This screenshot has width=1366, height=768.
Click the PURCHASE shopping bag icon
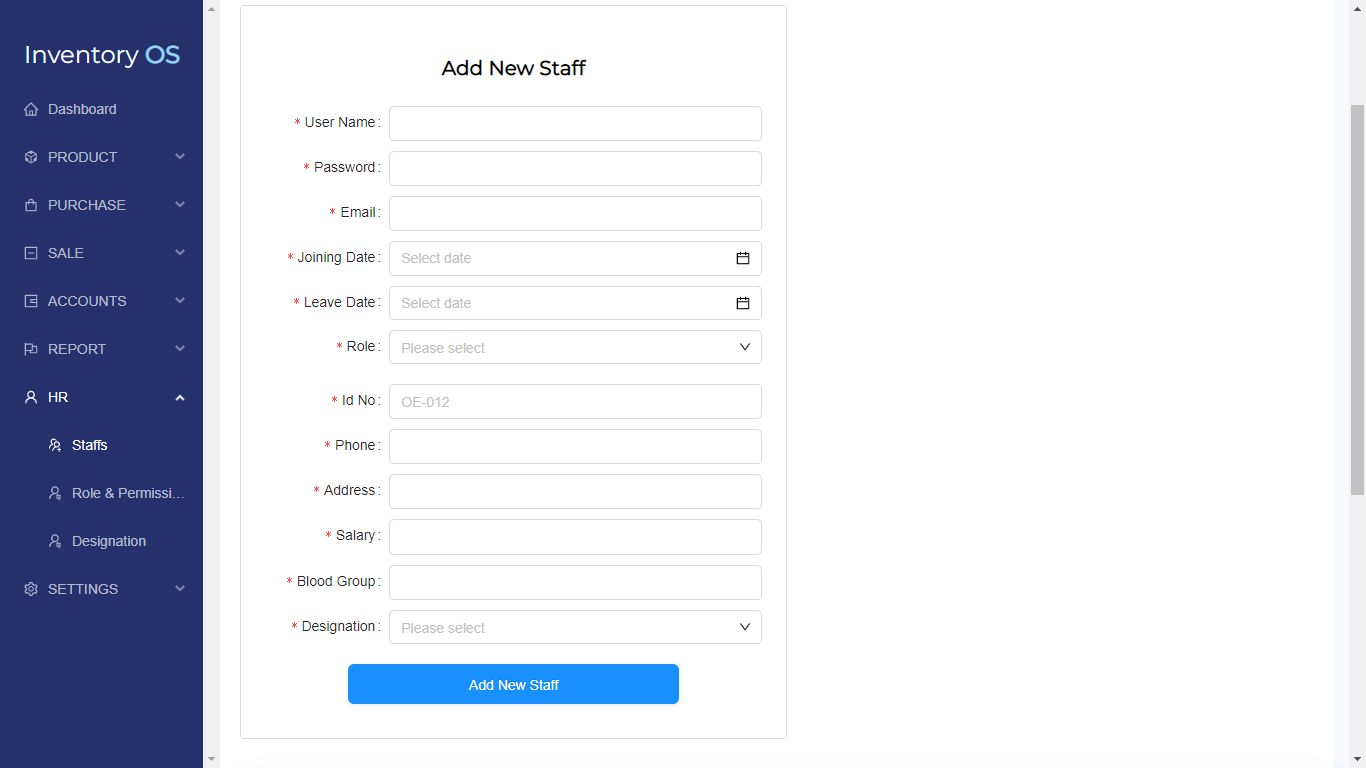31,205
